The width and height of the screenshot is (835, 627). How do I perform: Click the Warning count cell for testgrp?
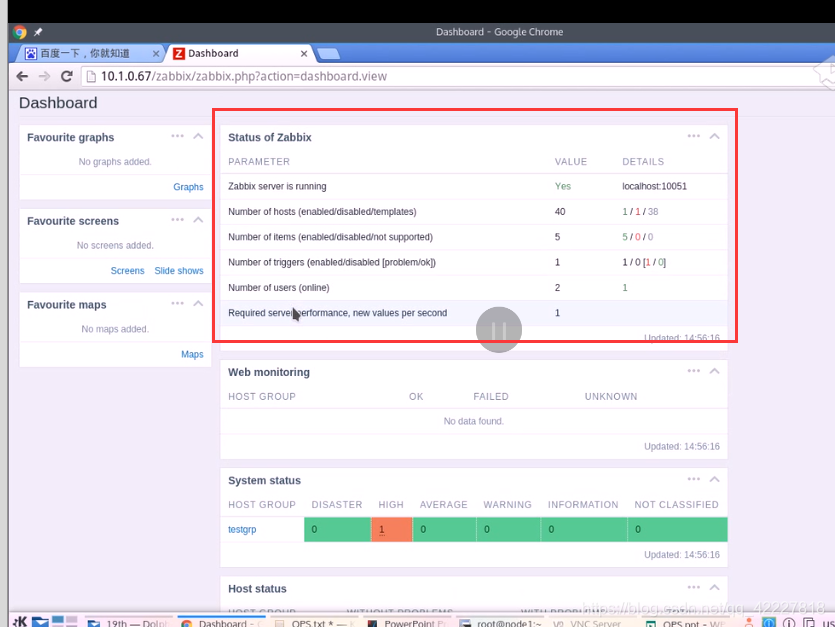point(509,530)
